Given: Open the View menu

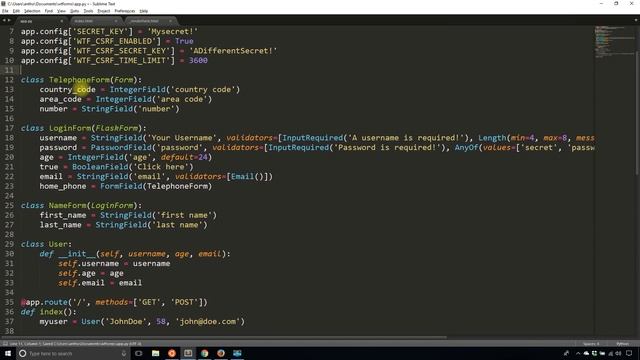Looking at the screenshot, I should 61,11.
